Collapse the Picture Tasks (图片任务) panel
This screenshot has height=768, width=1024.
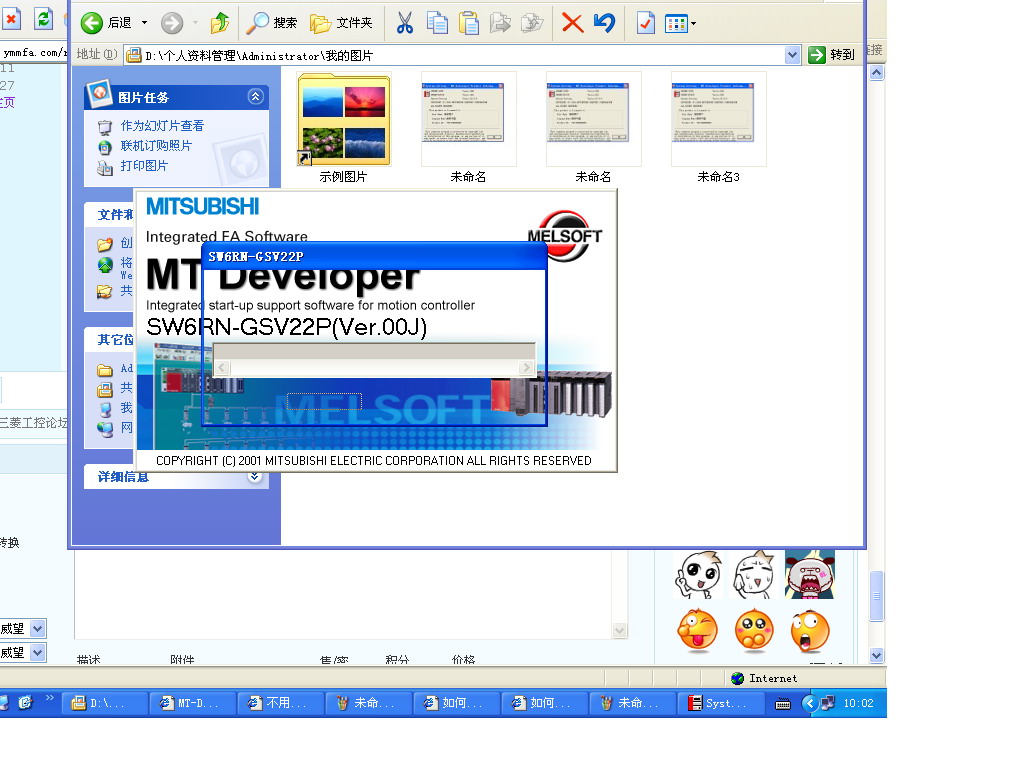(x=256, y=97)
